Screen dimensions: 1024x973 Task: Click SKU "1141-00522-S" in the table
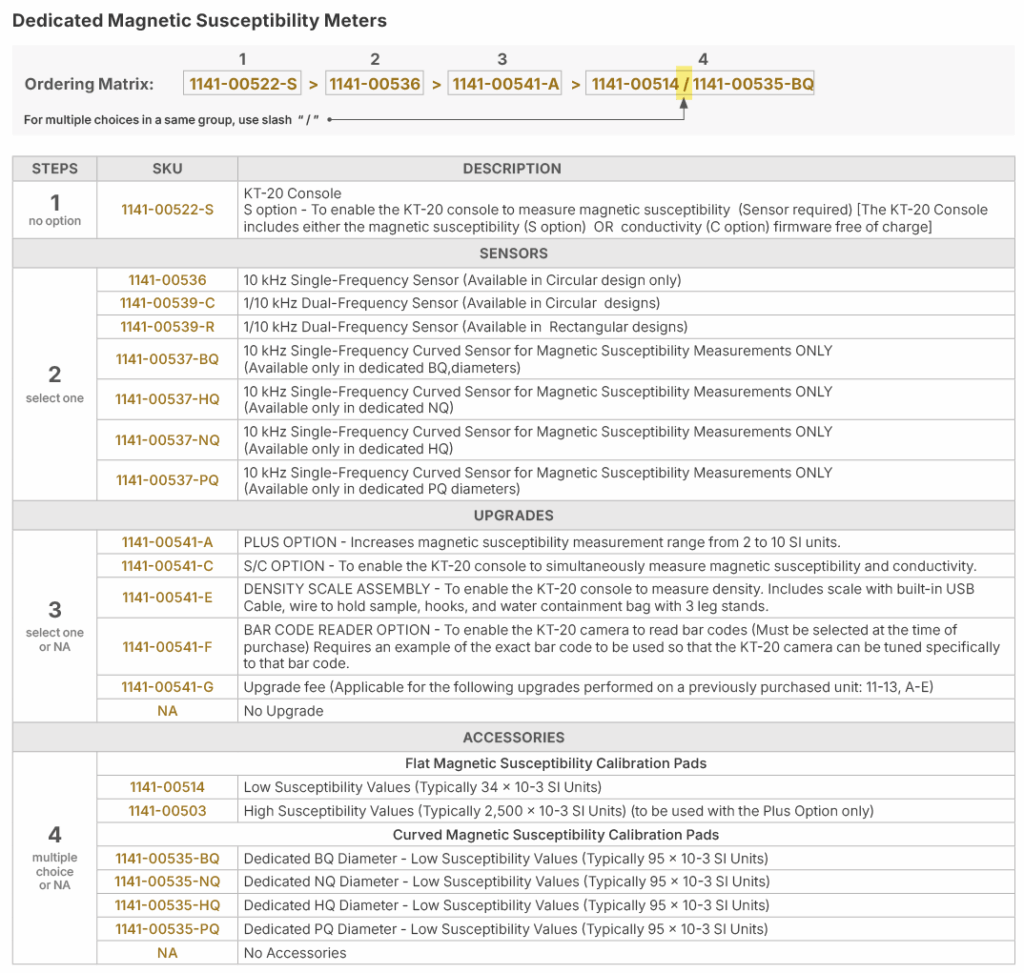point(167,210)
